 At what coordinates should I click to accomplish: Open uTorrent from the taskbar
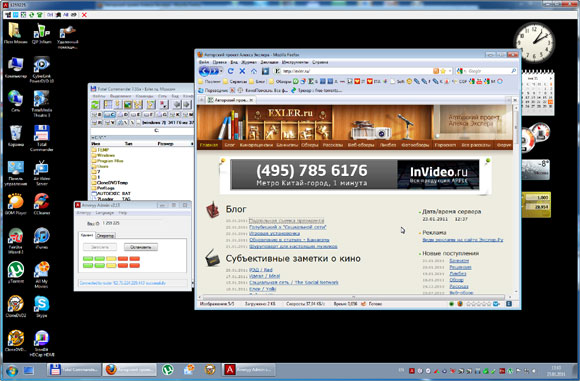click(168, 370)
